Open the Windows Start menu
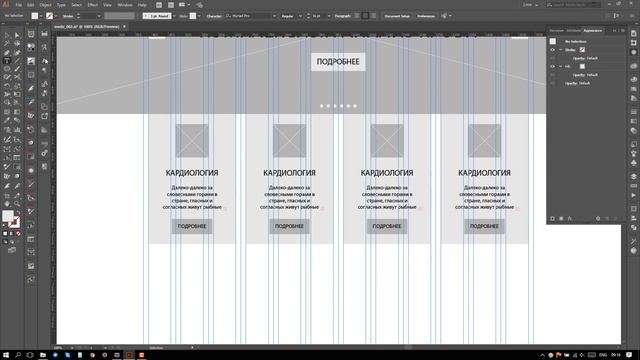Image resolution: width=640 pixels, height=360 pixels. [6, 355]
